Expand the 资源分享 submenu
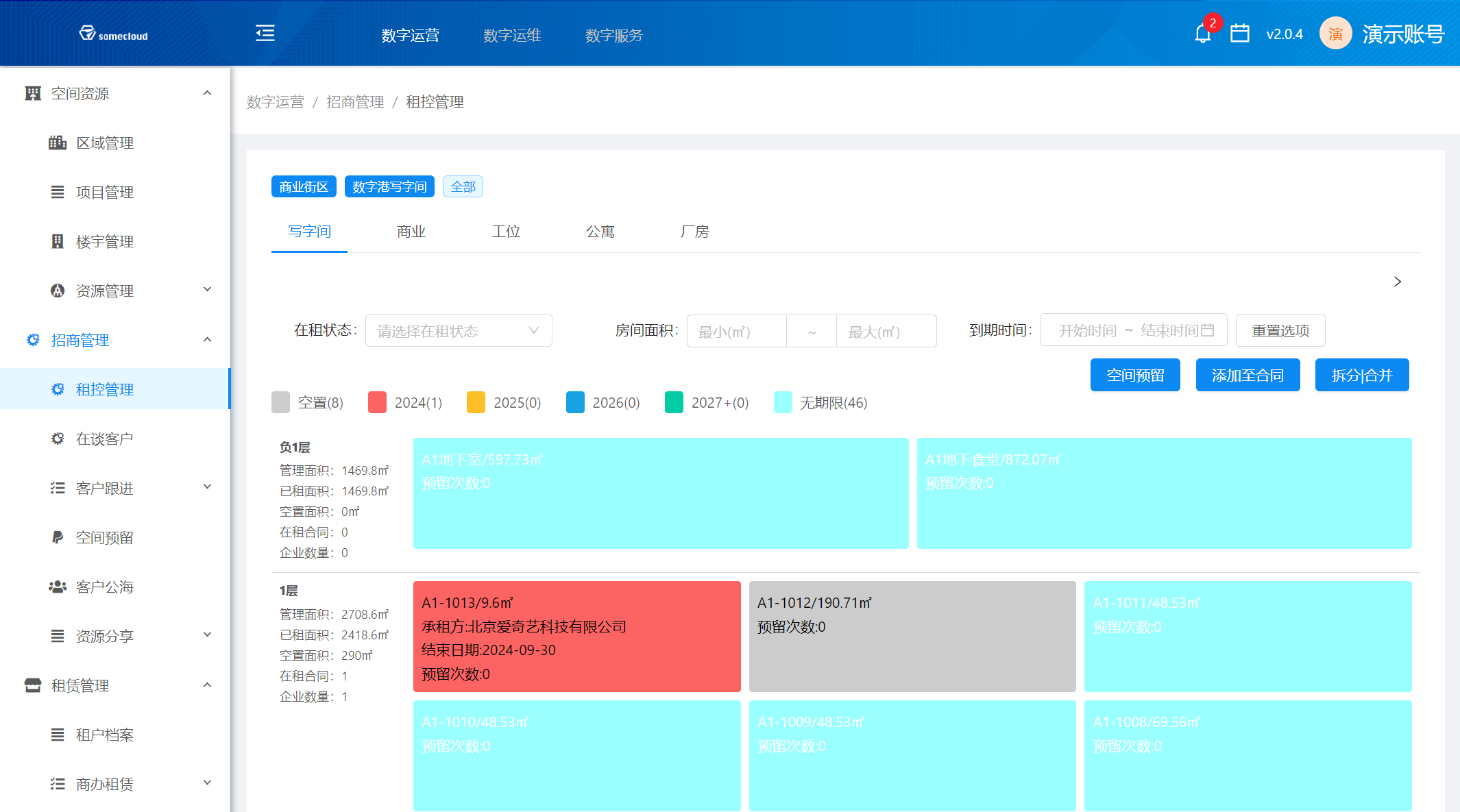 click(x=207, y=635)
